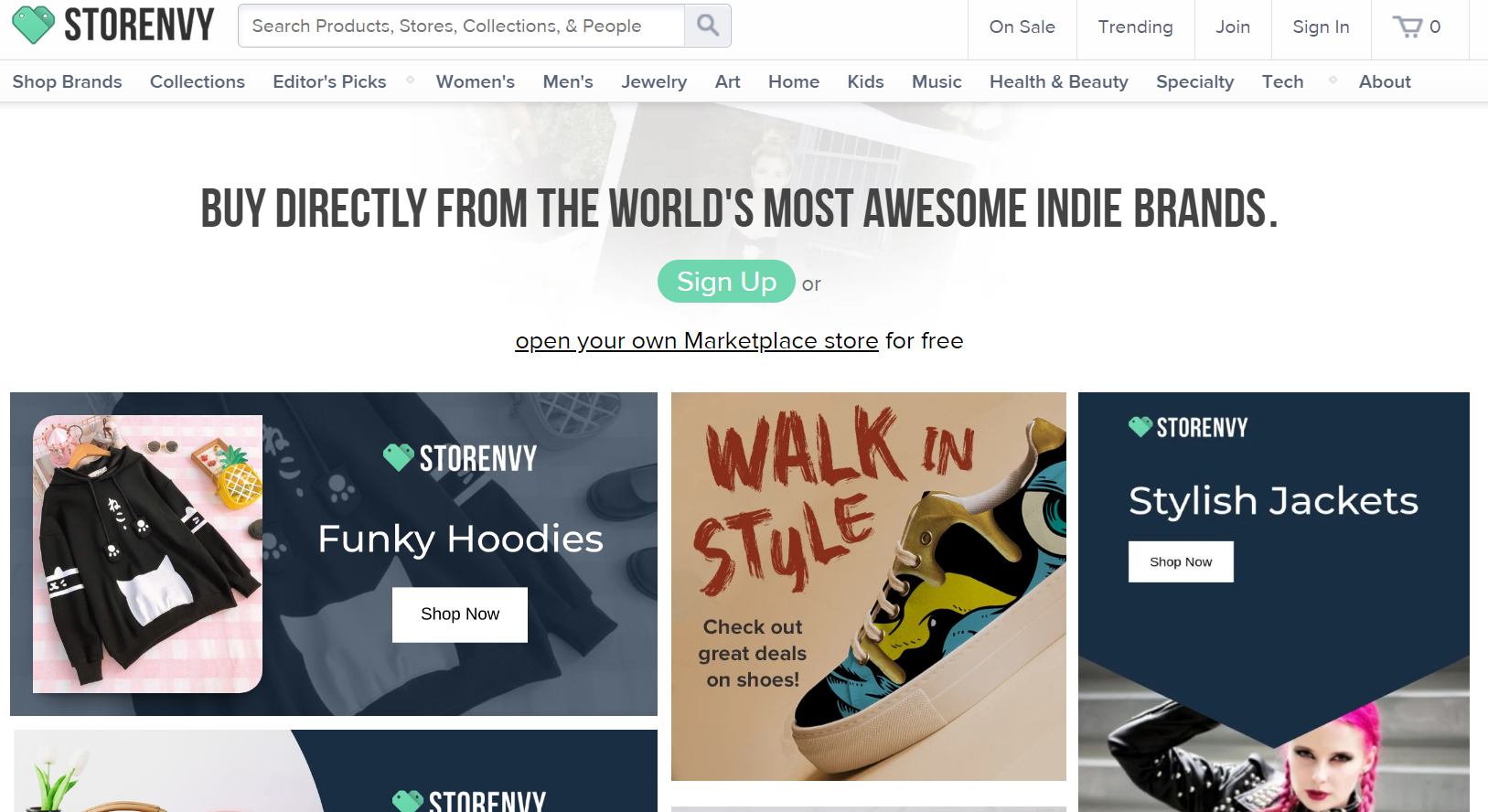The image size is (1488, 812).
Task: Click Check out great deals on shoes text
Action: (753, 653)
